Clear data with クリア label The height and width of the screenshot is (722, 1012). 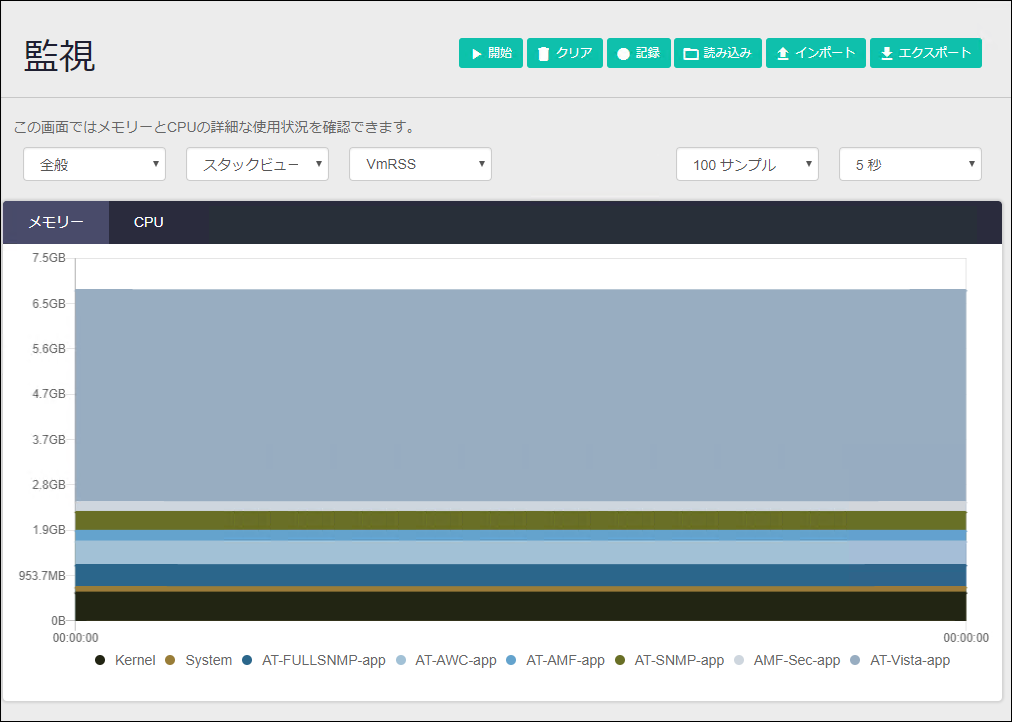pos(574,53)
